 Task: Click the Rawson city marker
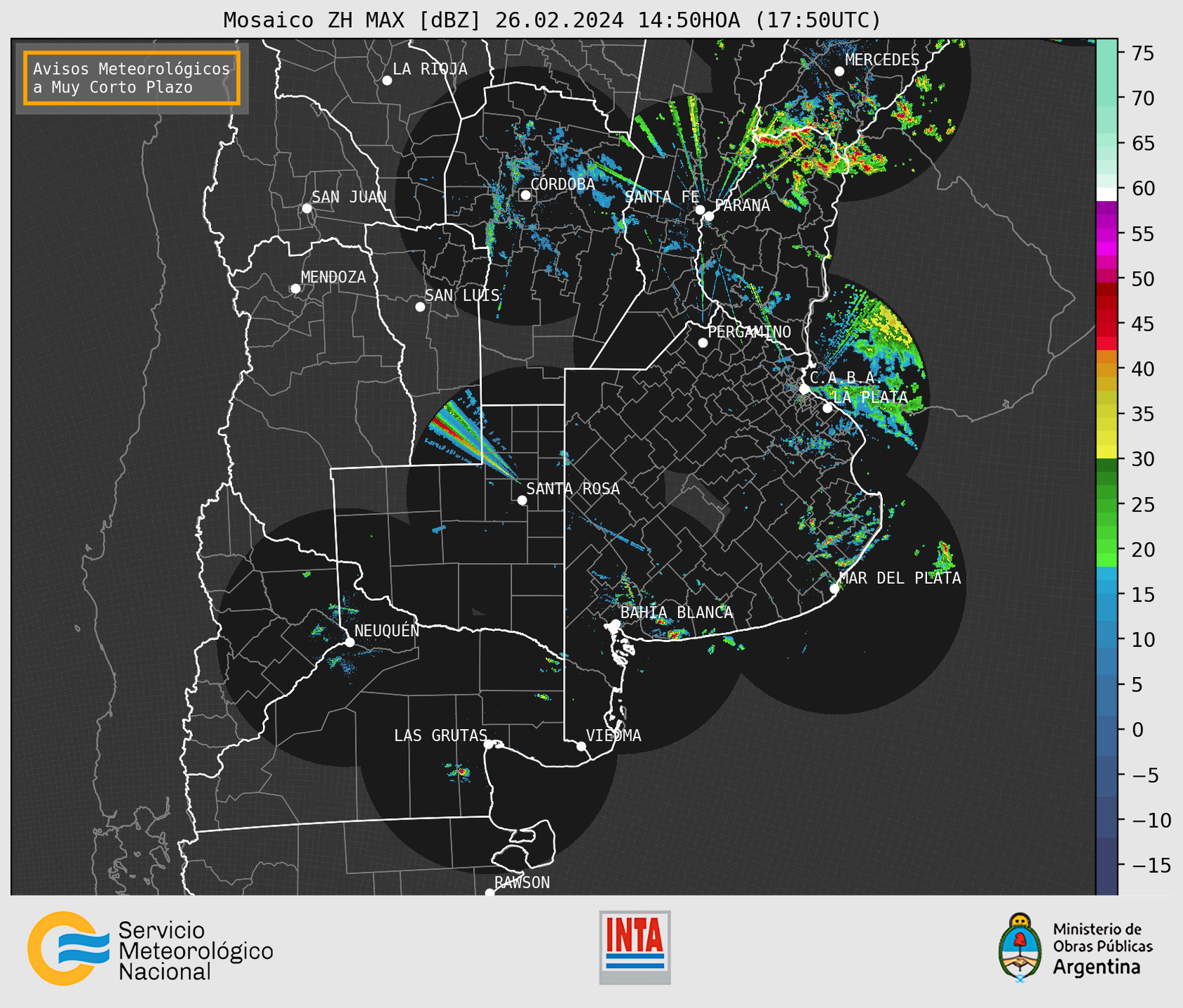click(x=489, y=892)
